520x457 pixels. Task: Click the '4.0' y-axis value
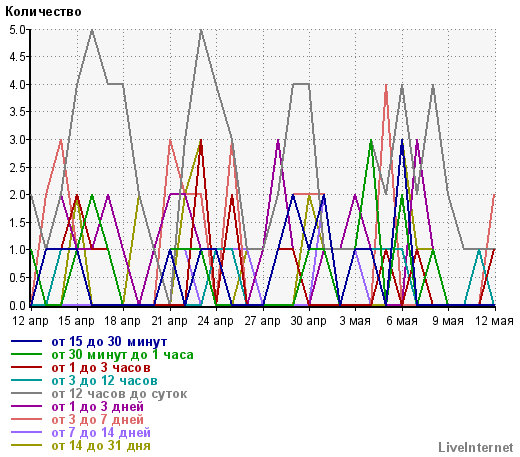(17, 85)
